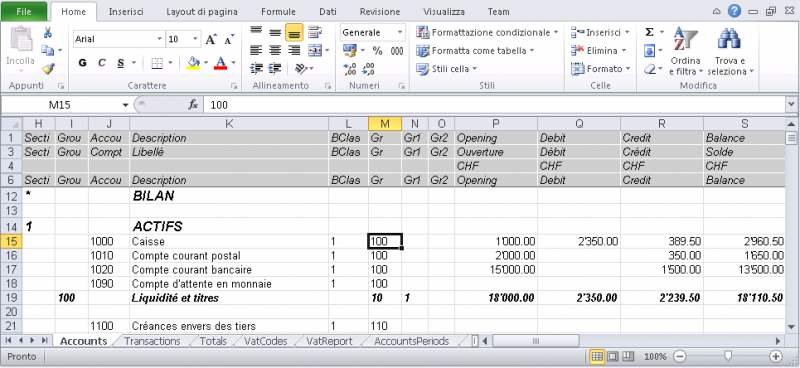Image resolution: width=800 pixels, height=368 pixels.
Task: Select the Format Painter brush icon
Action: (47, 68)
